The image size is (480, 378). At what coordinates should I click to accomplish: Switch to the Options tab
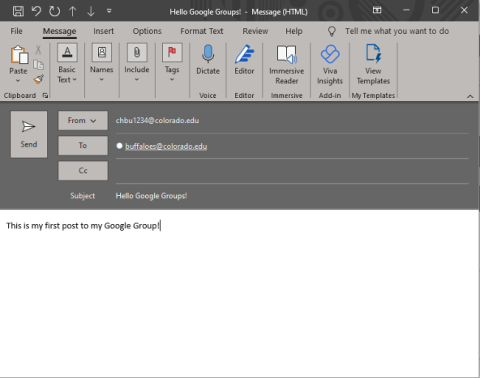[147, 31]
